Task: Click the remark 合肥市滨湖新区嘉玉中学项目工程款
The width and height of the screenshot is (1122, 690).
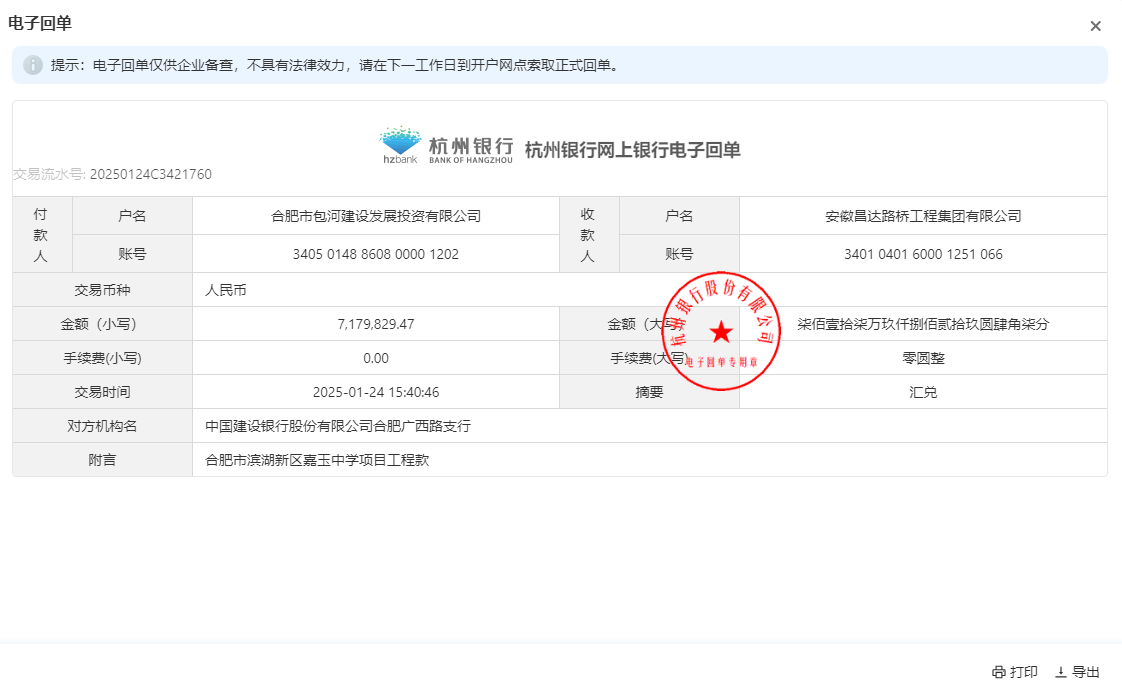Action: click(x=317, y=460)
